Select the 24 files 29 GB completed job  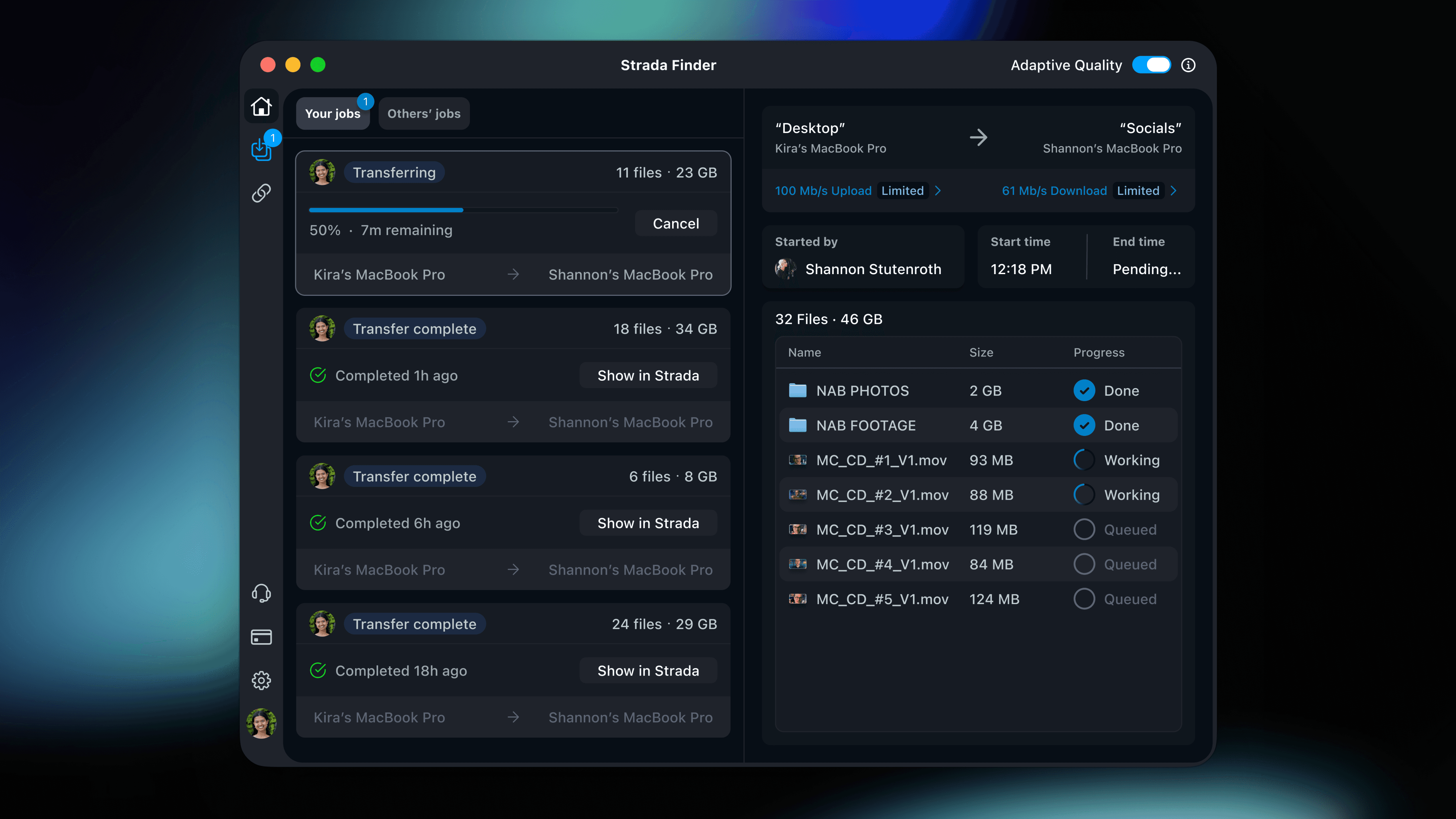513,671
